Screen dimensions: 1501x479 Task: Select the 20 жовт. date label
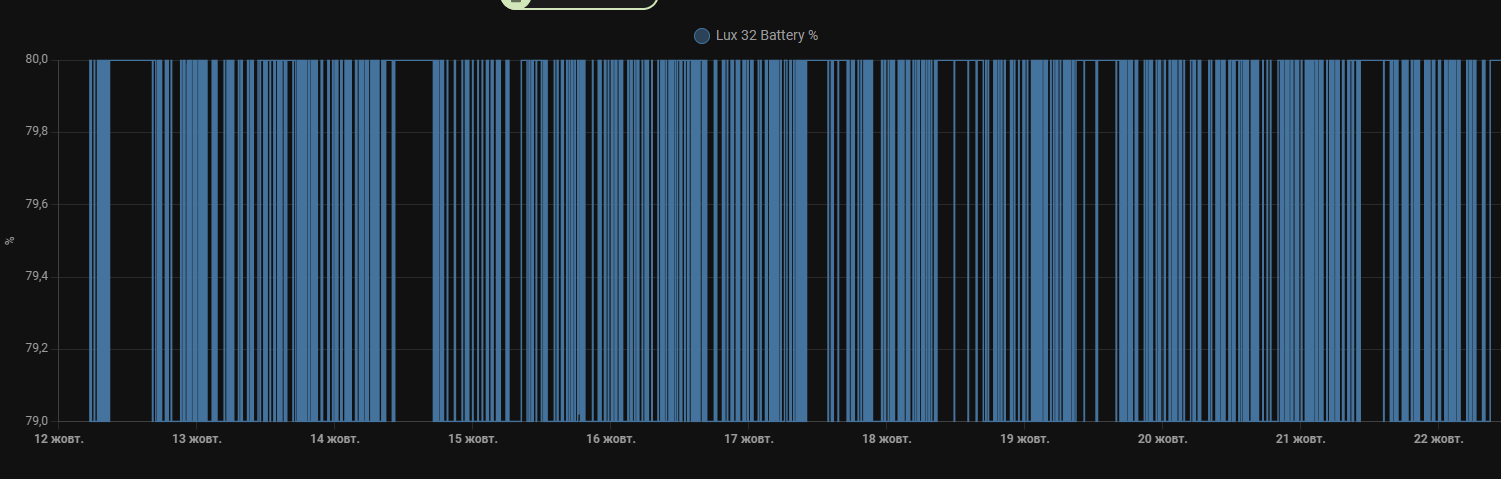coord(1162,439)
